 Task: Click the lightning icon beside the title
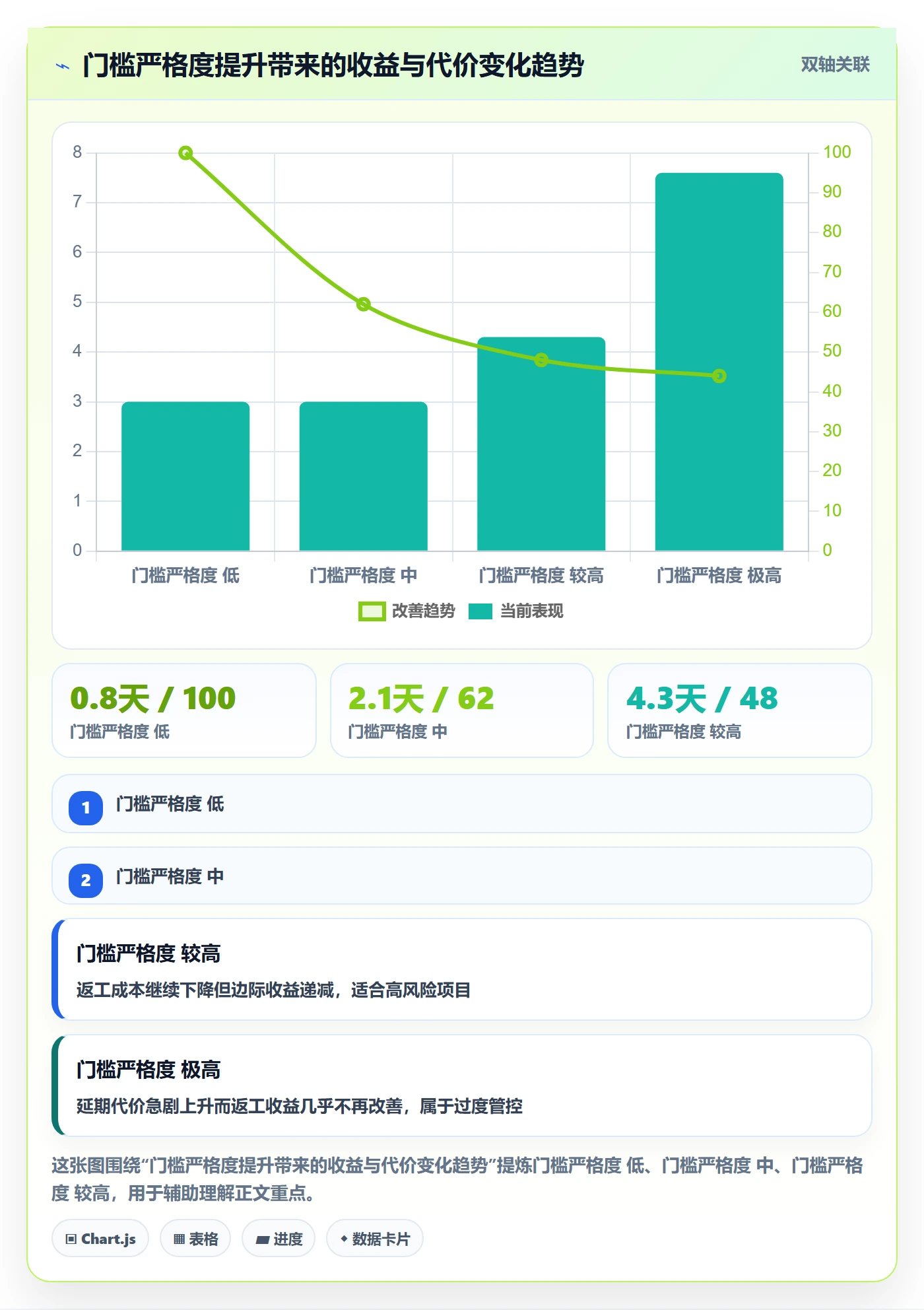(63, 66)
